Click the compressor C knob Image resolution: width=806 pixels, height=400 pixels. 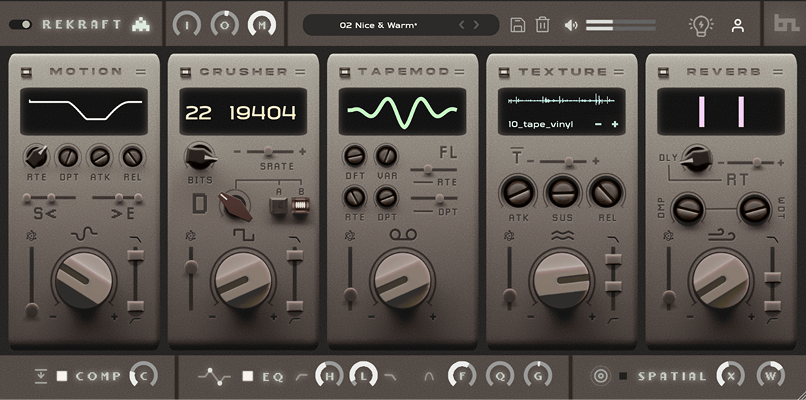(144, 376)
